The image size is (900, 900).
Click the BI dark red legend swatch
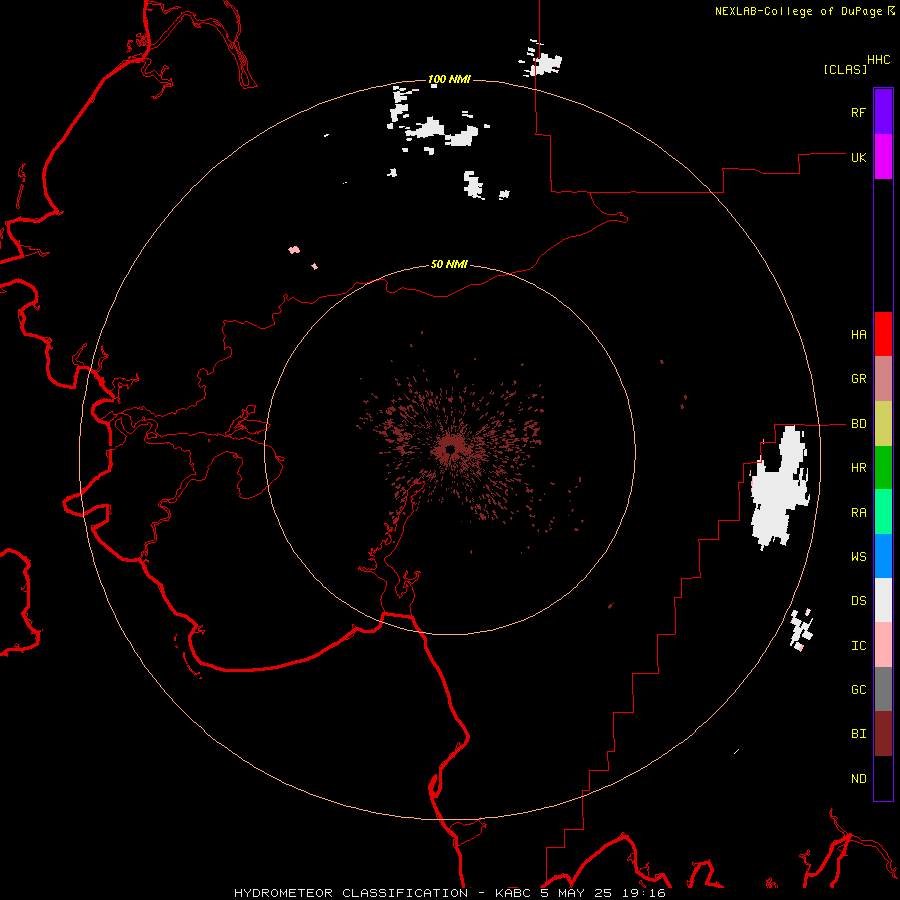click(x=883, y=734)
